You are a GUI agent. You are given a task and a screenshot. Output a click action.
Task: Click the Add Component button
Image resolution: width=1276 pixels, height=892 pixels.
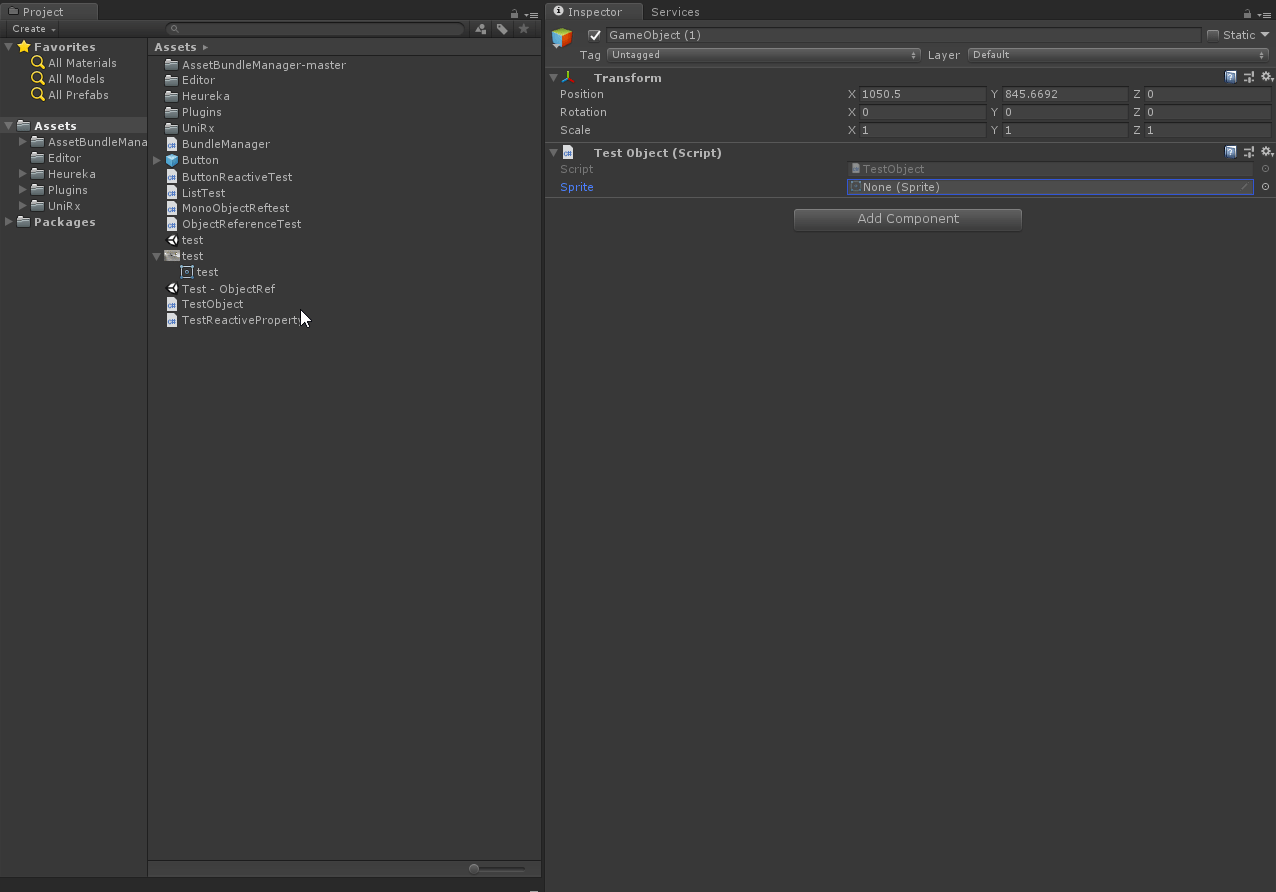click(x=907, y=219)
